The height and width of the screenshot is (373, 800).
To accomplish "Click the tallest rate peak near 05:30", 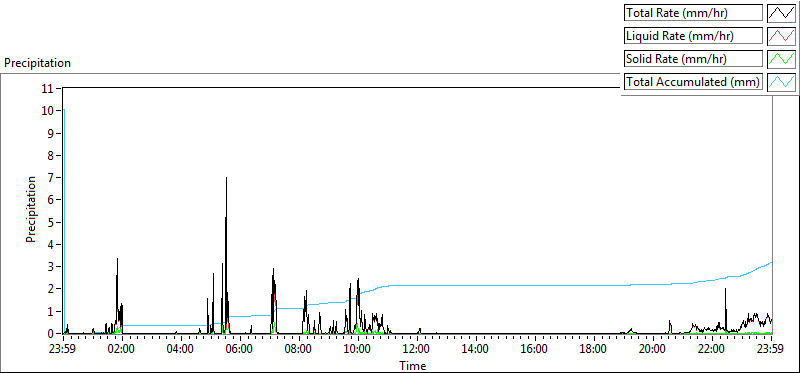I will (226, 178).
